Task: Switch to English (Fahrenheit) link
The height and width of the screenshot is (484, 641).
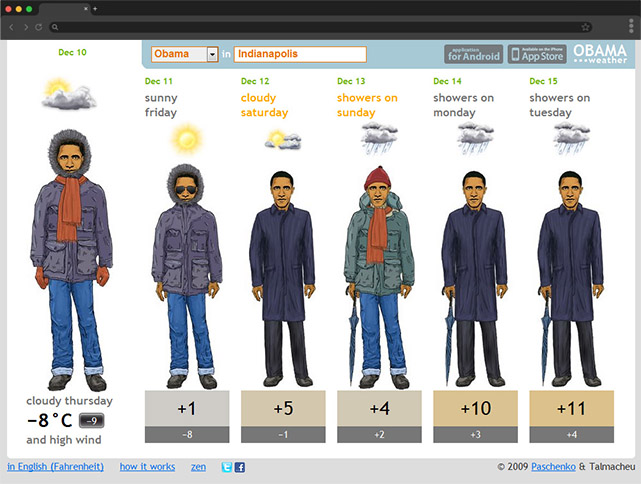Action: [x=53, y=467]
